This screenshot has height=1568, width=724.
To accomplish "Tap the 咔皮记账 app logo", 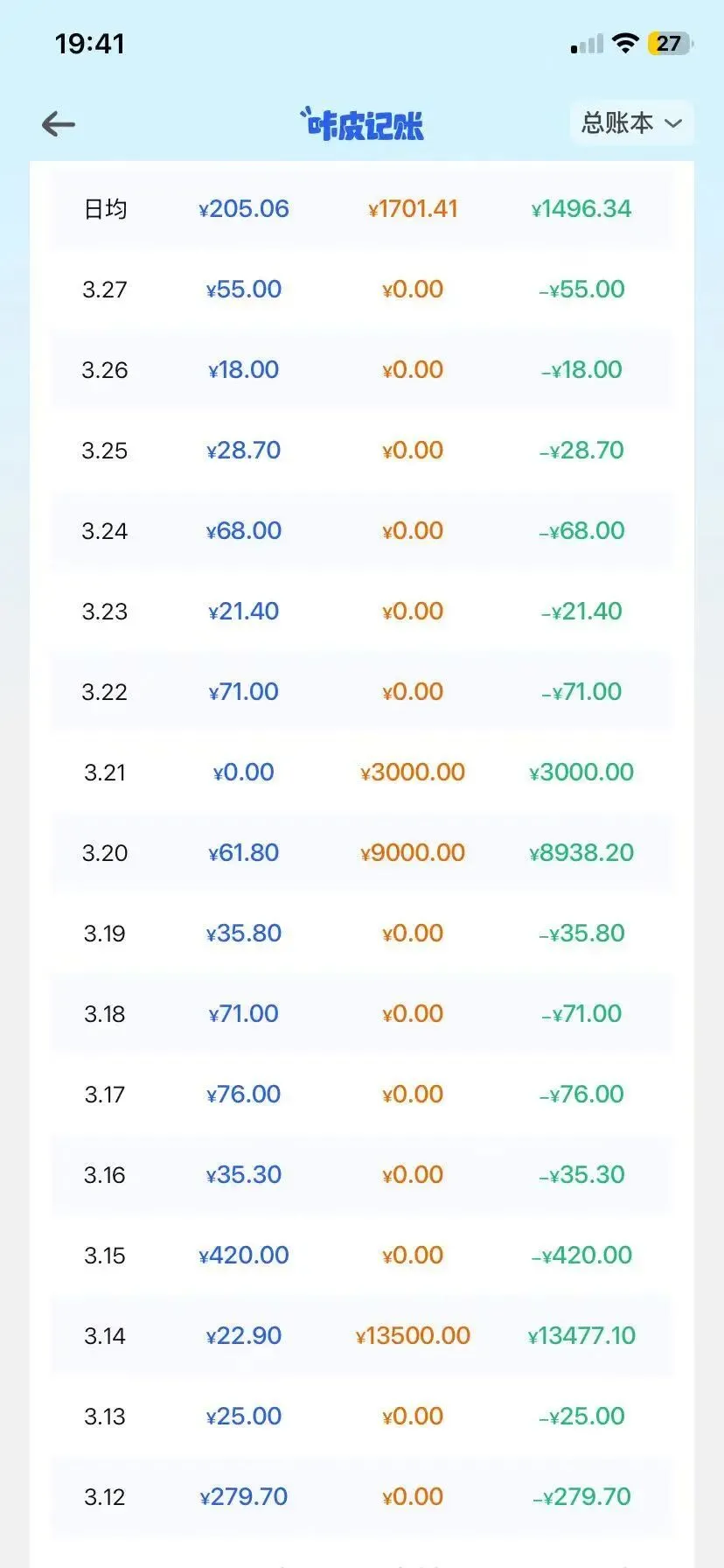I will [x=362, y=124].
